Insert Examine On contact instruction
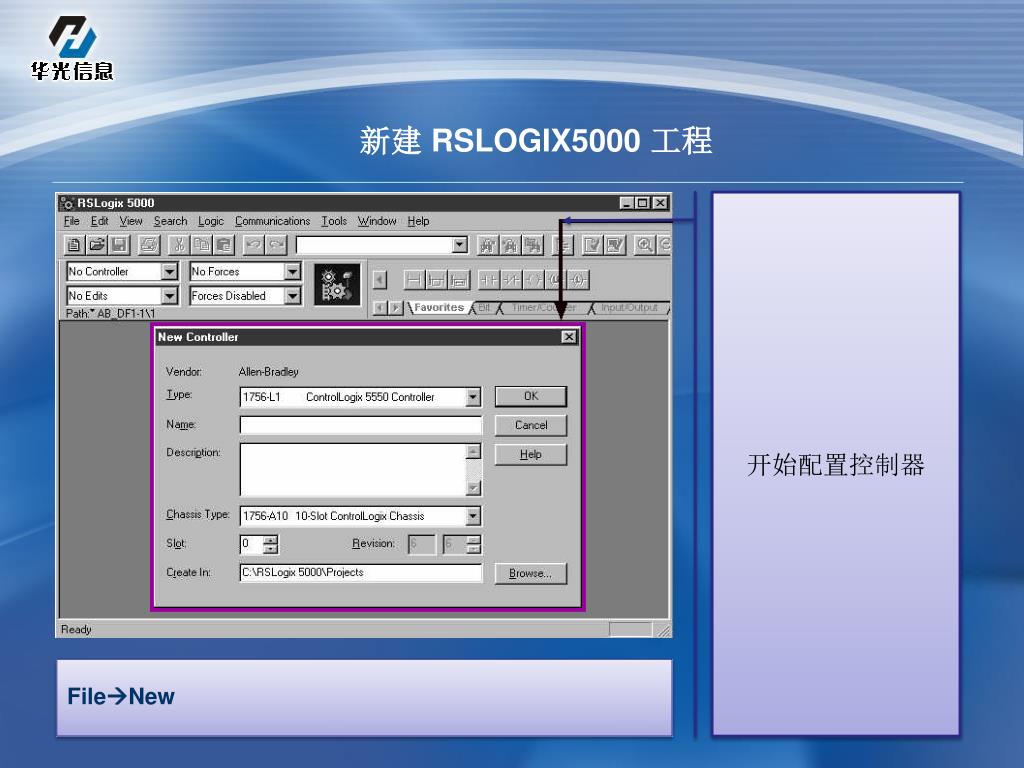Image resolution: width=1024 pixels, height=768 pixels. [x=488, y=280]
